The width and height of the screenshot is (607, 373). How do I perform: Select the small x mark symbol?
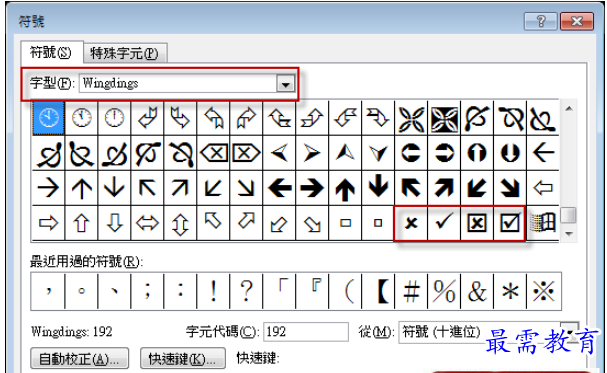pyautogui.click(x=411, y=223)
